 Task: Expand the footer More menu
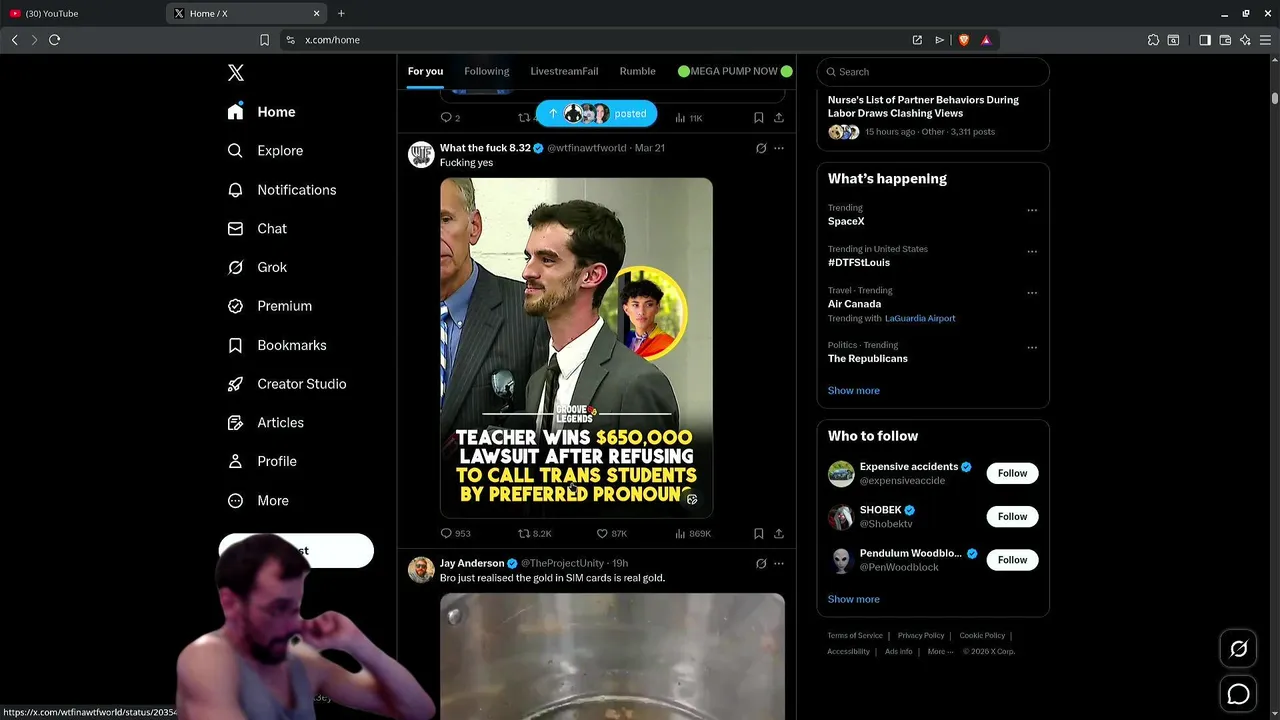point(940,652)
